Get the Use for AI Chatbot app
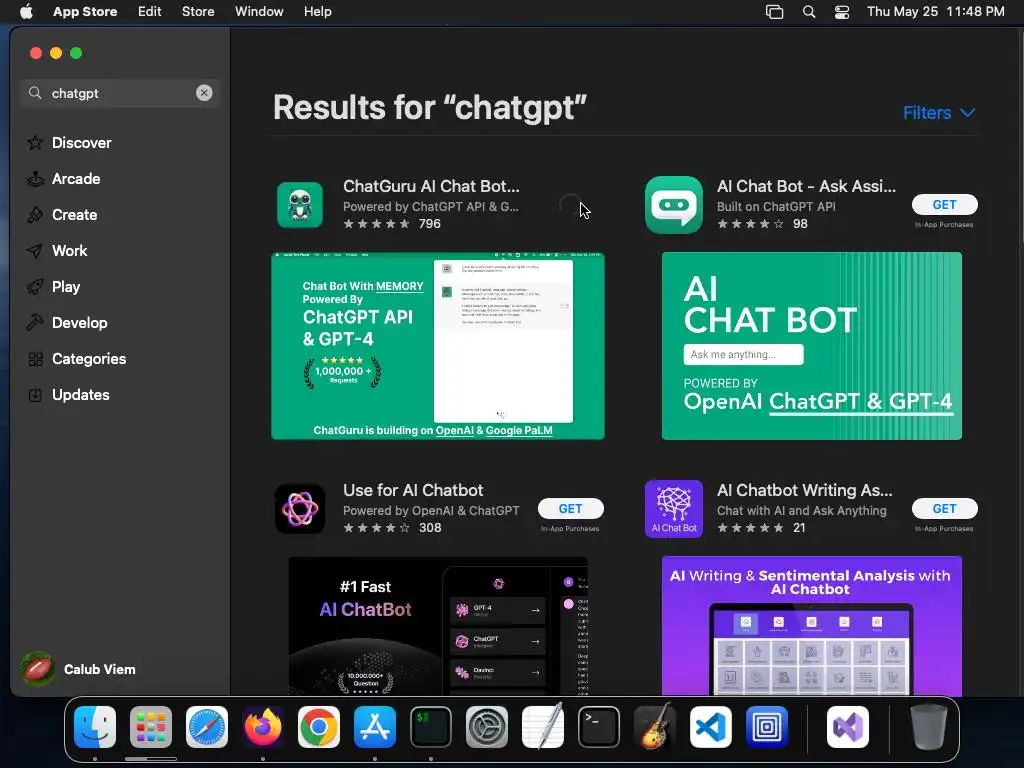This screenshot has width=1024, height=768. [570, 508]
